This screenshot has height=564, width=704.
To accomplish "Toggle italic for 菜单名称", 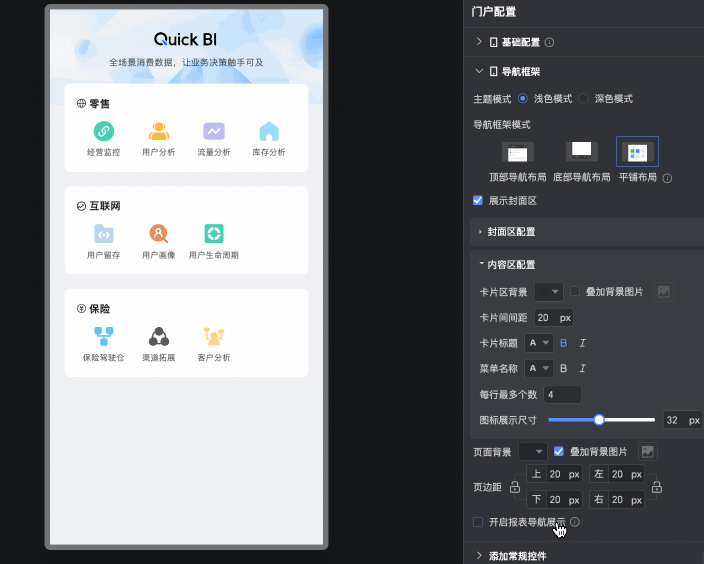I will click(x=582, y=369).
